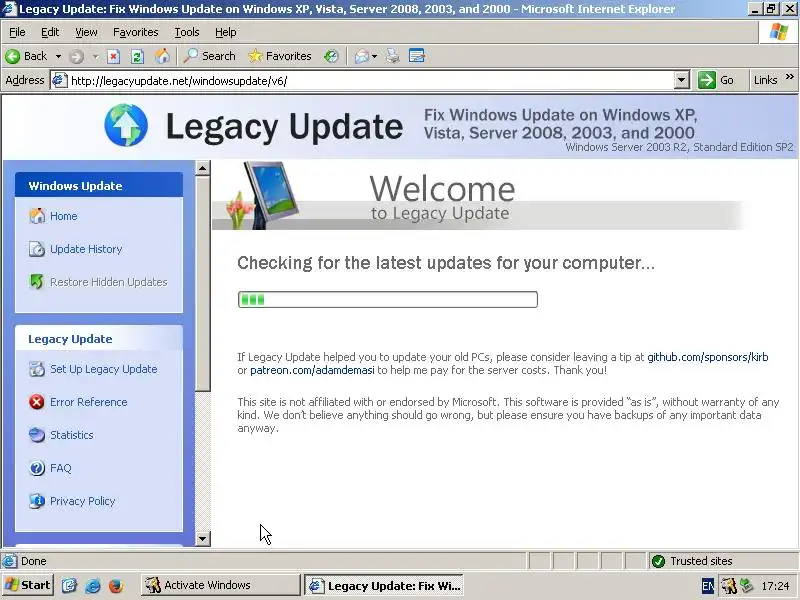Open the Update History sidebar link
Screen dimensions: 800x600
tap(86, 249)
